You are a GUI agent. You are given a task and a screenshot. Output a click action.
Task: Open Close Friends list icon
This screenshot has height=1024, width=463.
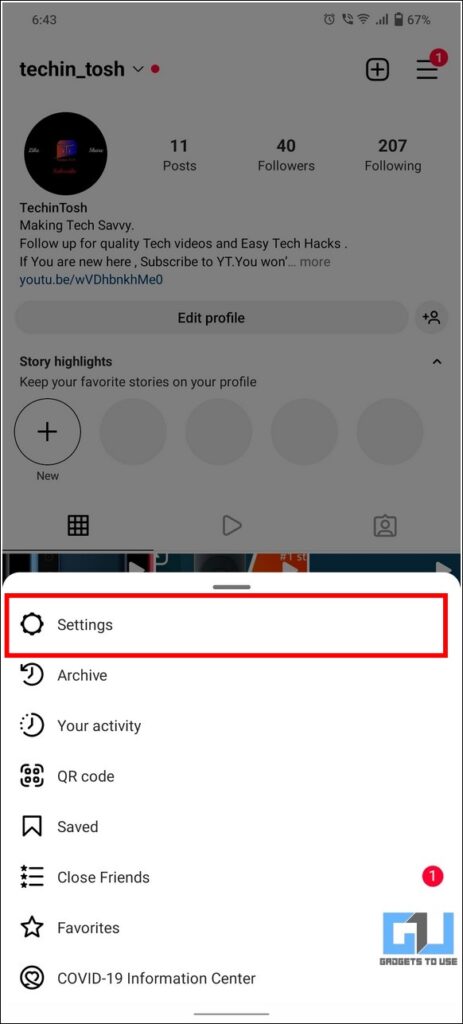click(31, 877)
